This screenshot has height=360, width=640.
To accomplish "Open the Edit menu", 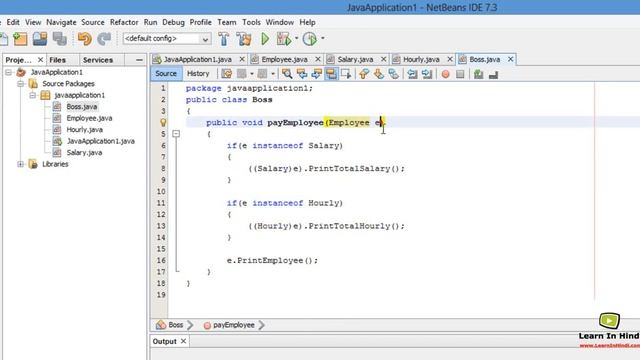I will tap(13, 22).
